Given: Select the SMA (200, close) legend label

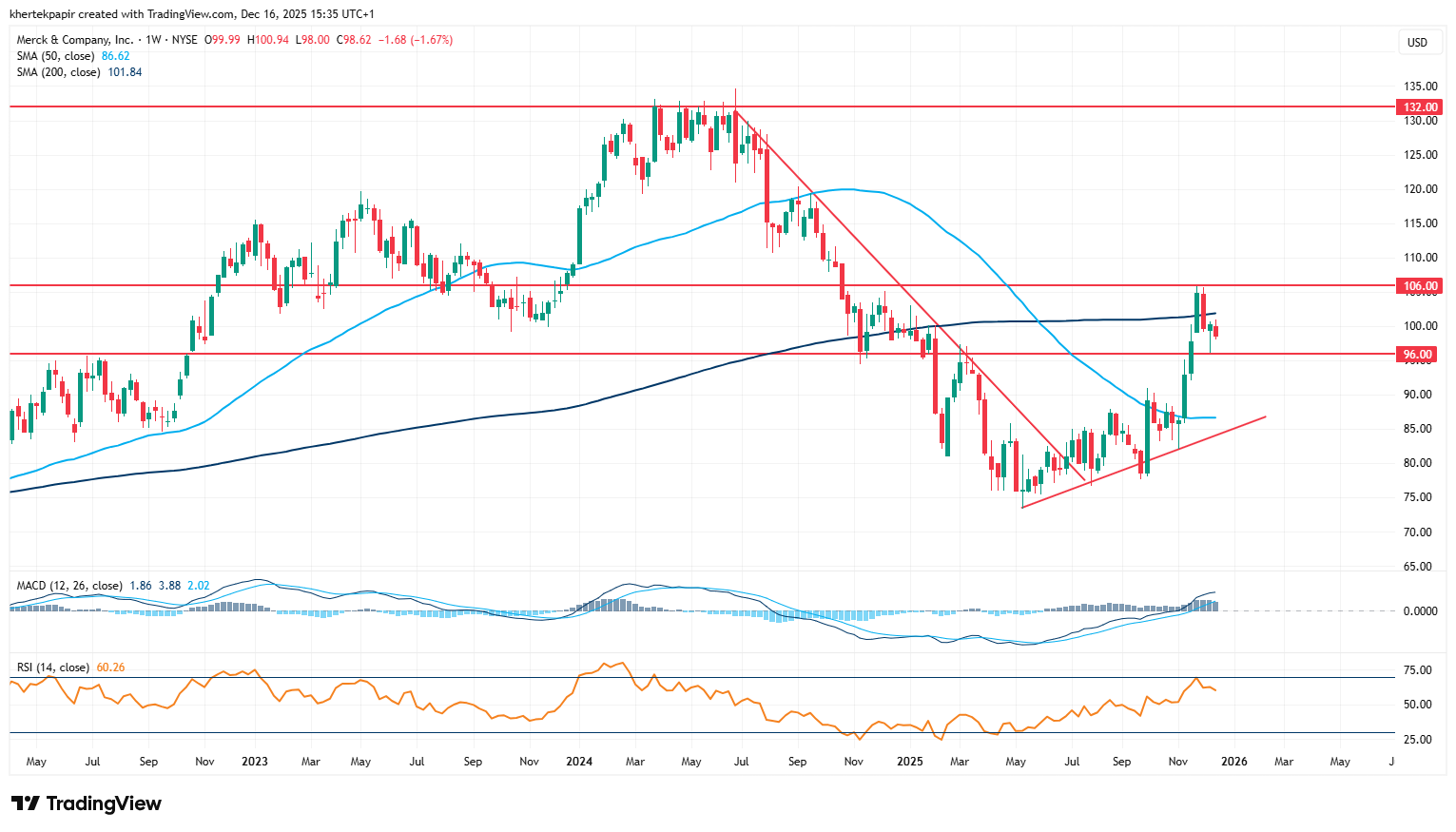Looking at the screenshot, I should click(58, 72).
